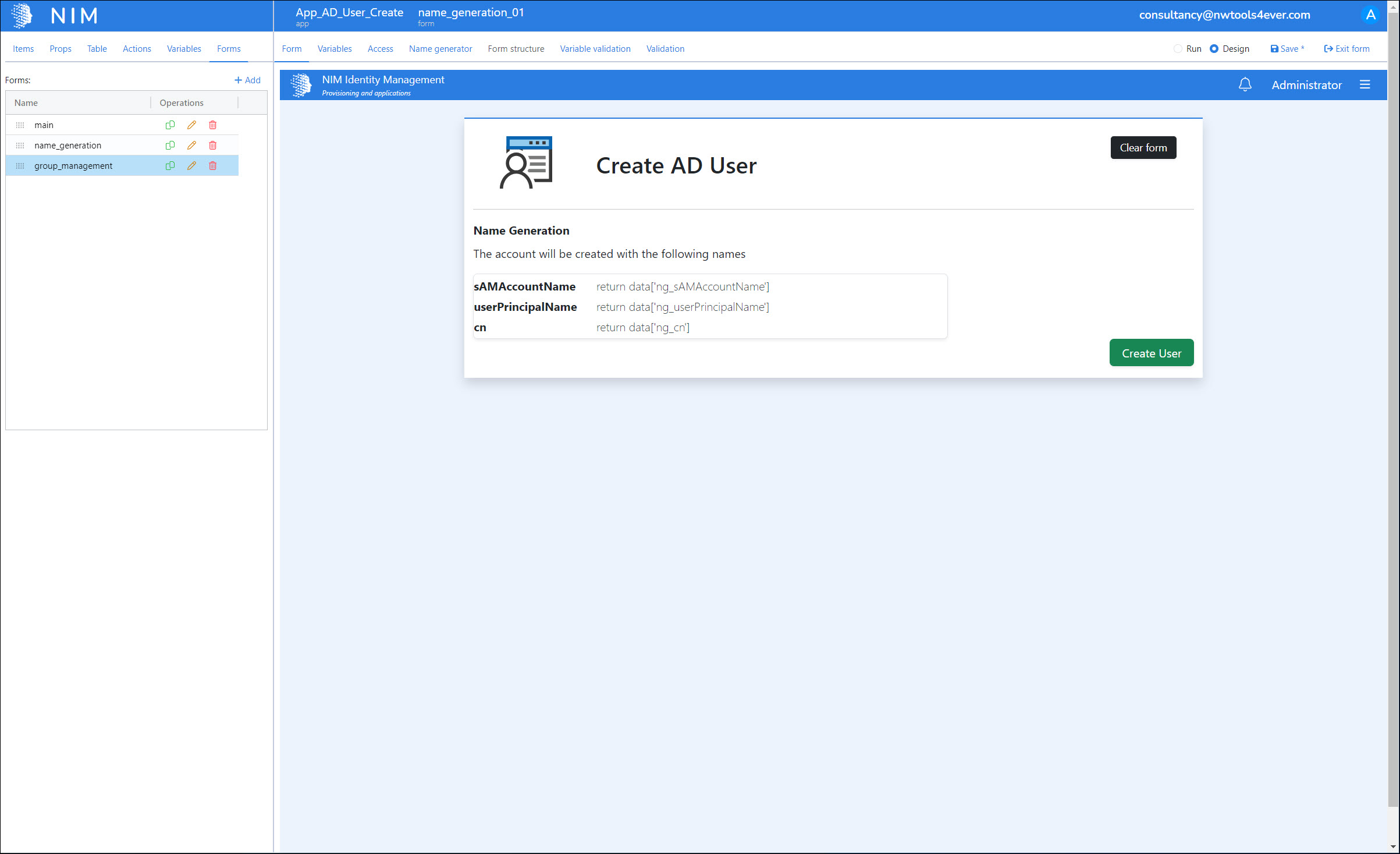Click the user avatar A icon

[x=1370, y=15]
